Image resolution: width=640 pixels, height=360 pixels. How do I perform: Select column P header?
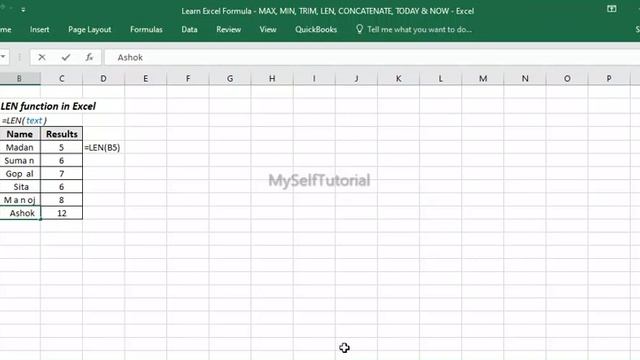pyautogui.click(x=609, y=78)
